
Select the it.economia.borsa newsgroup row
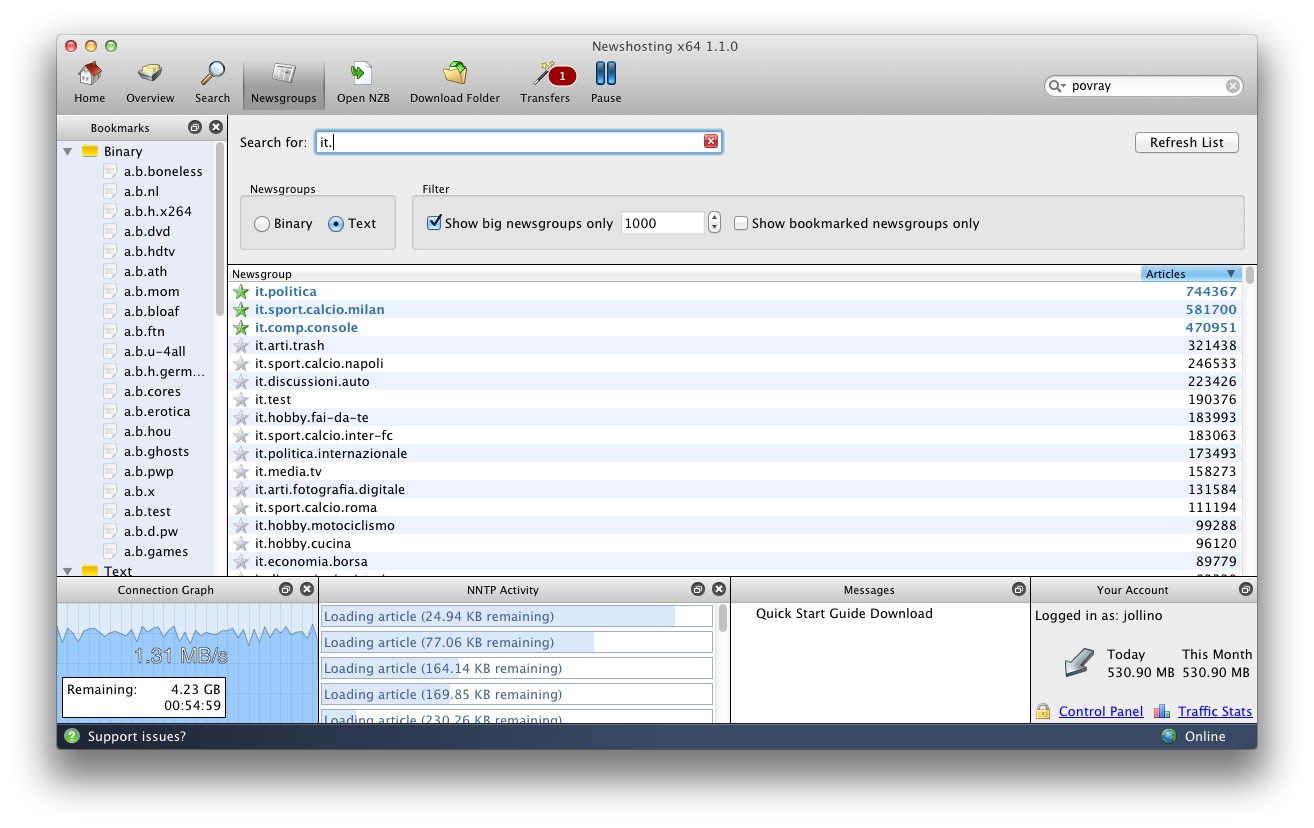click(735, 562)
